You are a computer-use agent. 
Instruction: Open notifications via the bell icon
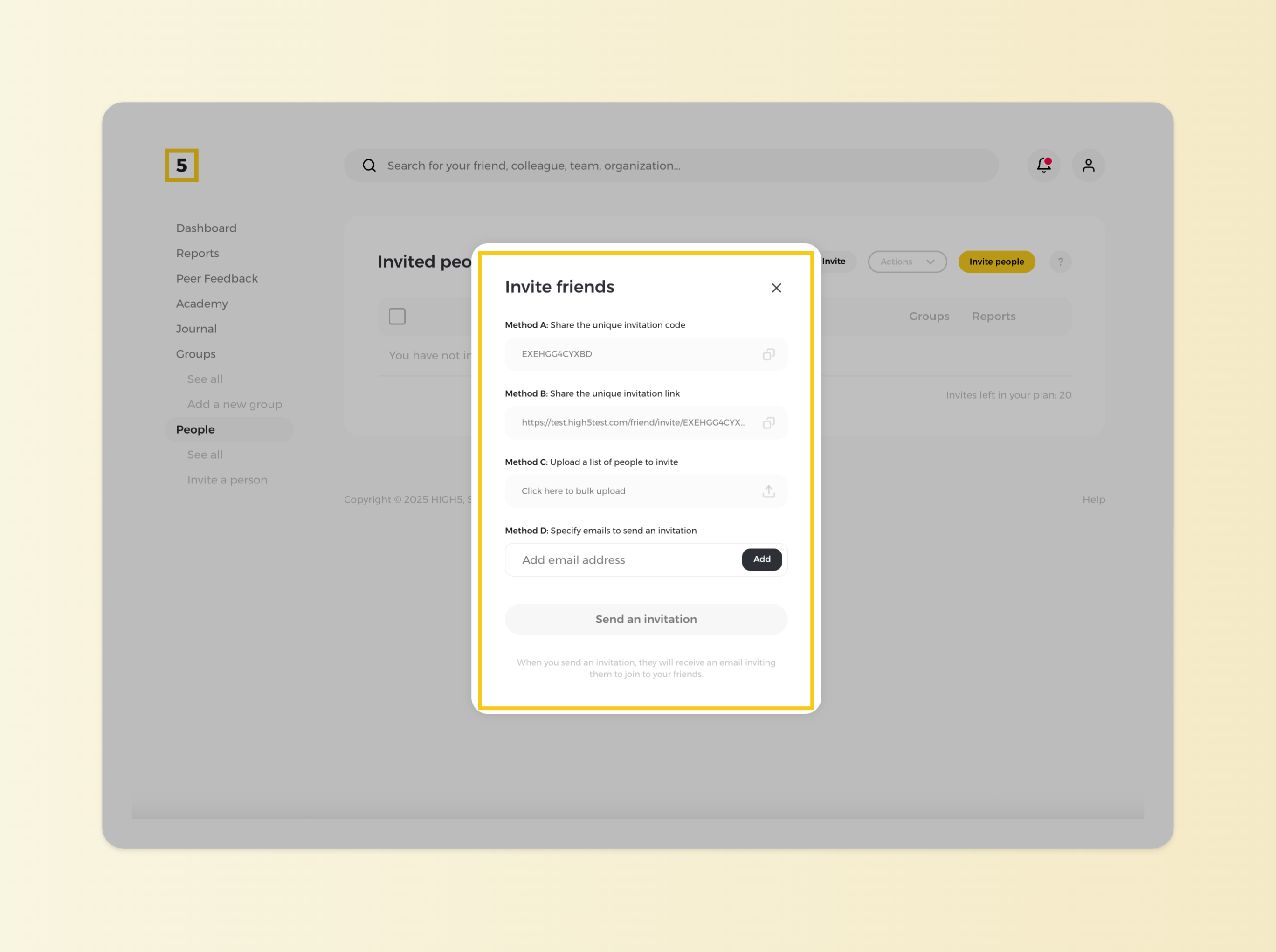[x=1043, y=166]
